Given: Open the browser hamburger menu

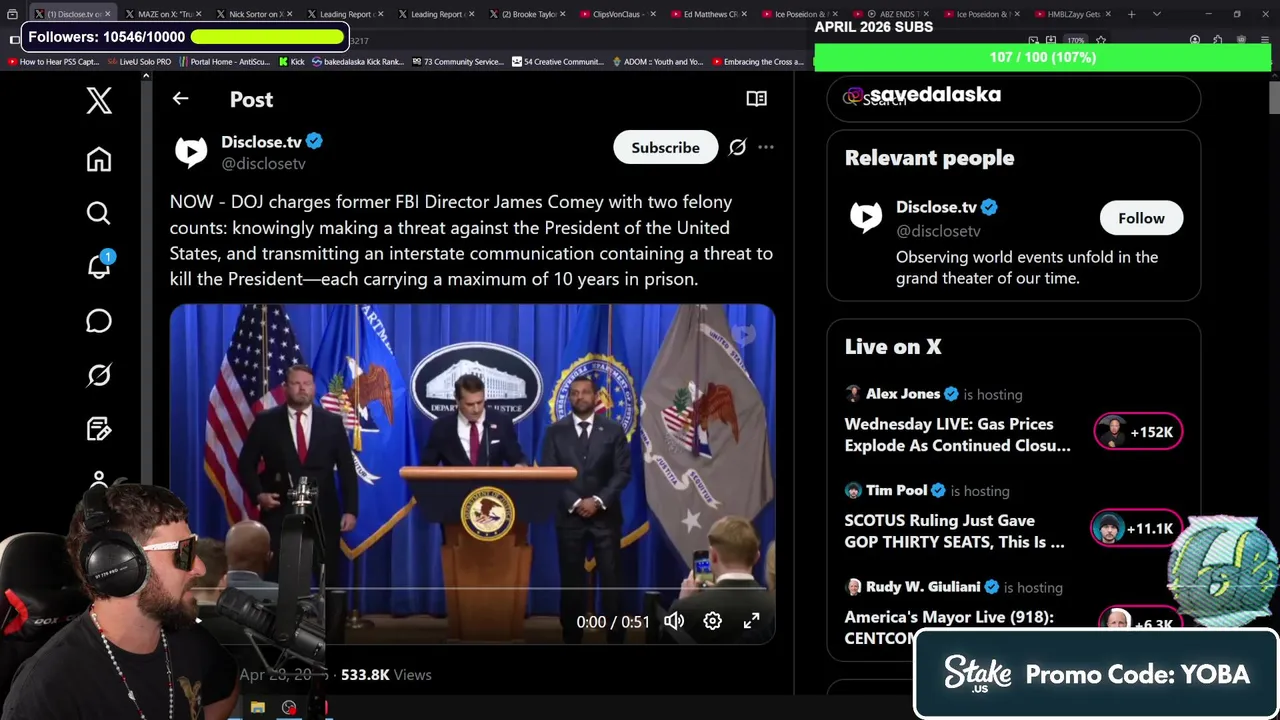Looking at the screenshot, I should pyautogui.click(x=1265, y=40).
